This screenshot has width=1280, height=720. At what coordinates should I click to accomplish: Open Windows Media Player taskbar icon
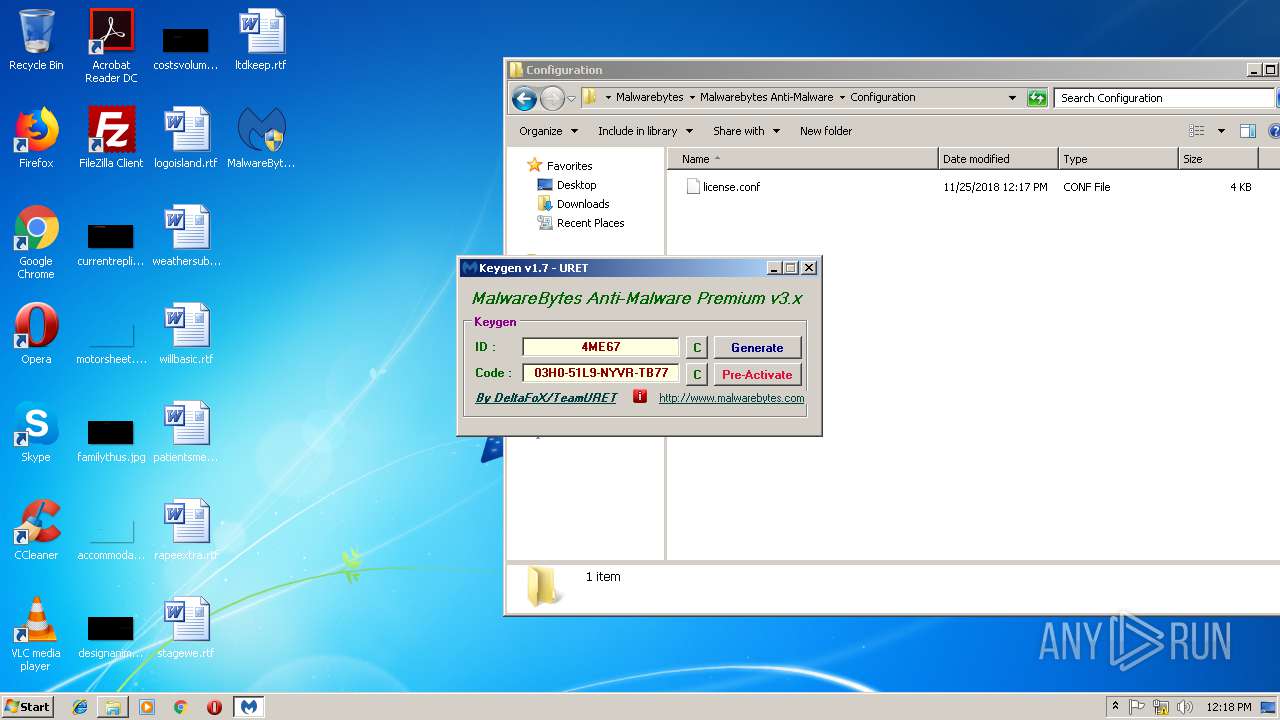click(x=147, y=707)
